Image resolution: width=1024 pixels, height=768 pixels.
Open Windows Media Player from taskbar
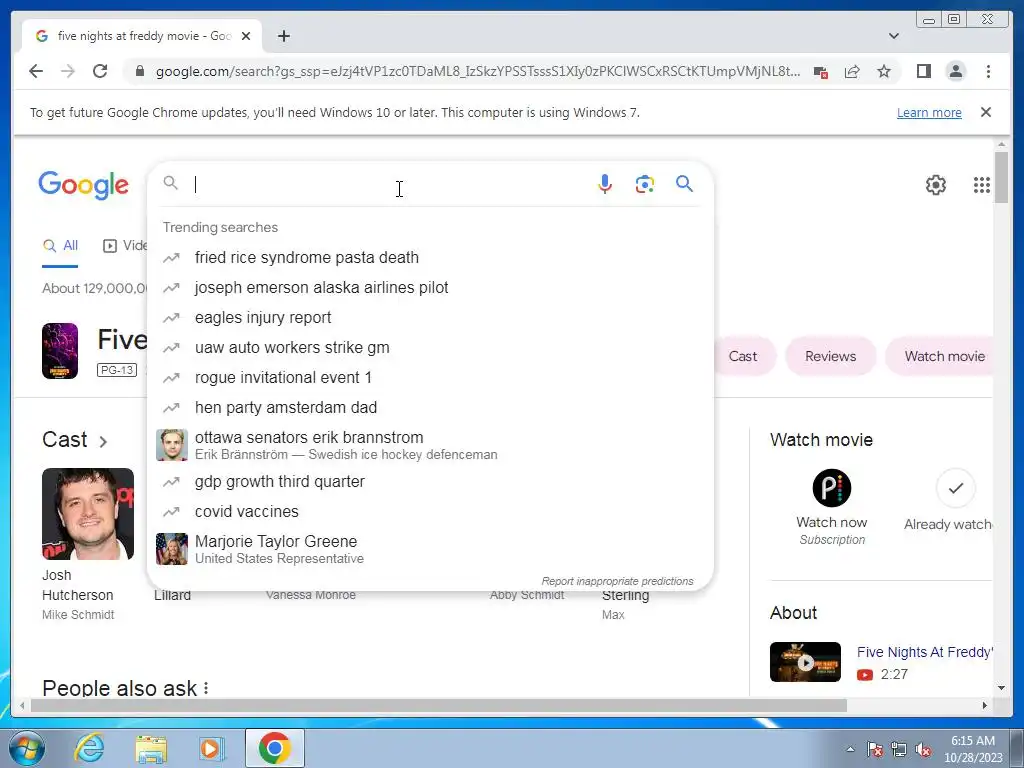point(212,748)
